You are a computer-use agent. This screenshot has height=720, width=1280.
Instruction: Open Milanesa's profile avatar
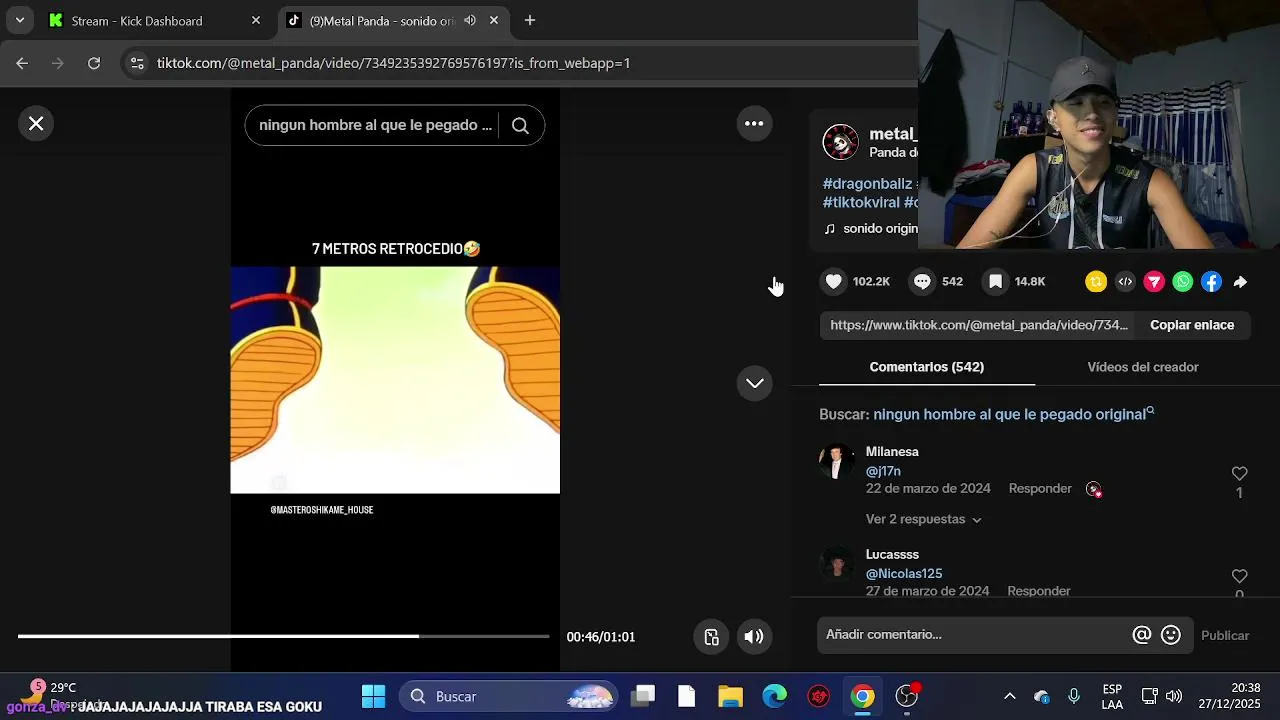coord(836,462)
